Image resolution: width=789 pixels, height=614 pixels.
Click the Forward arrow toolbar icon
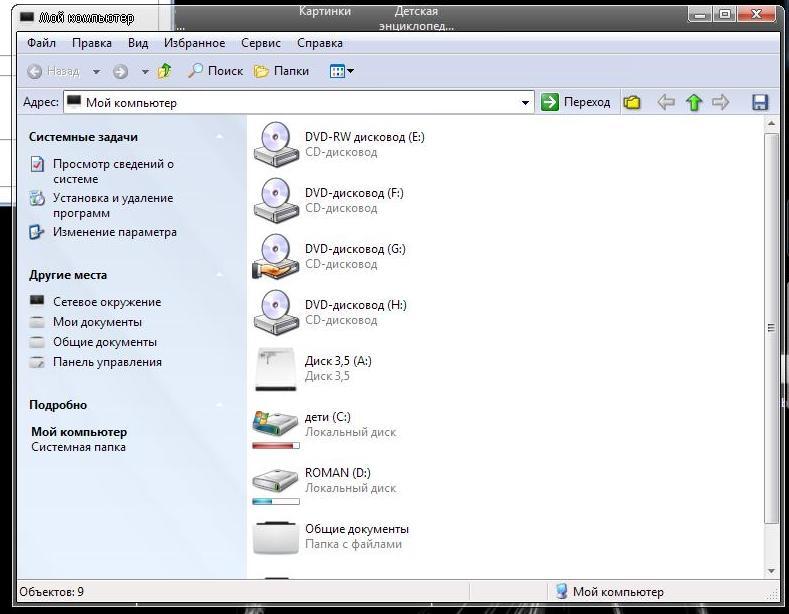click(120, 71)
